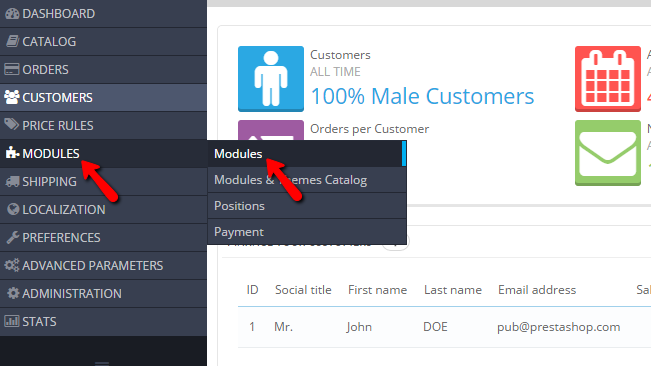Click the Administration gear icon
Viewport: 651px width, 366px height.
click(13, 293)
